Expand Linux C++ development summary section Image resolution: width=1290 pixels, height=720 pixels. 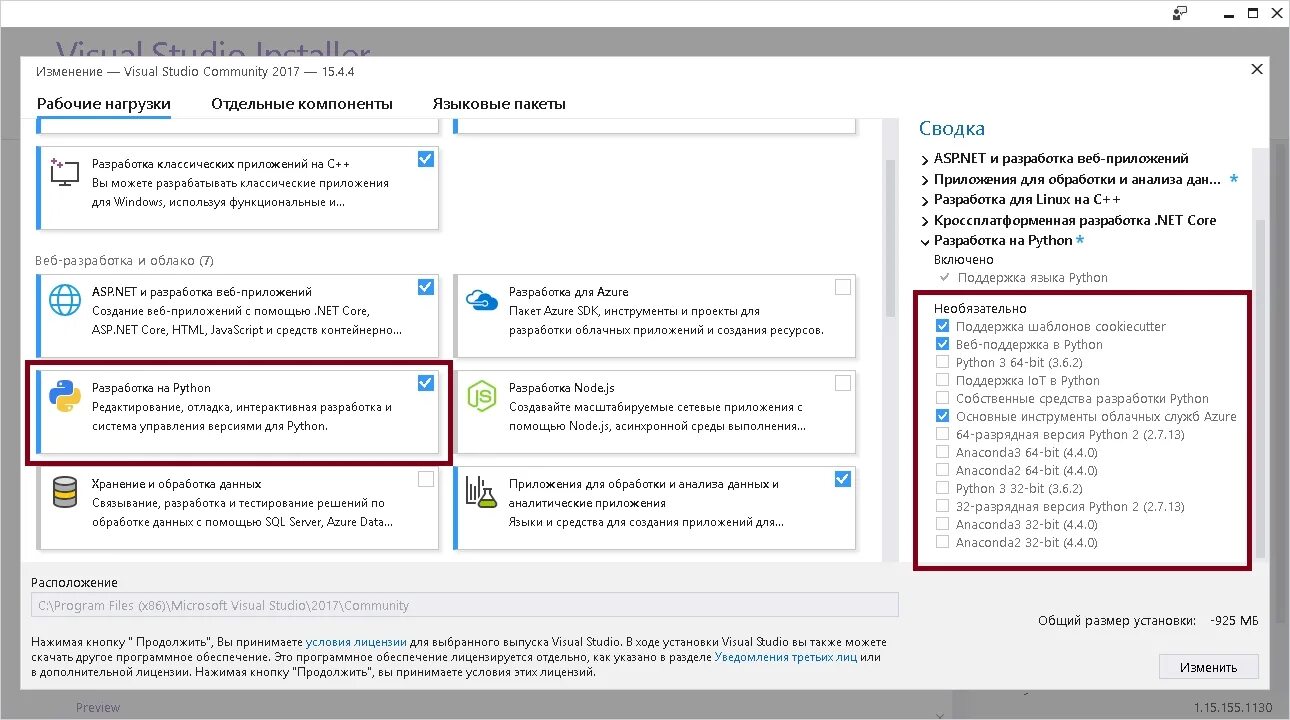tap(925, 200)
